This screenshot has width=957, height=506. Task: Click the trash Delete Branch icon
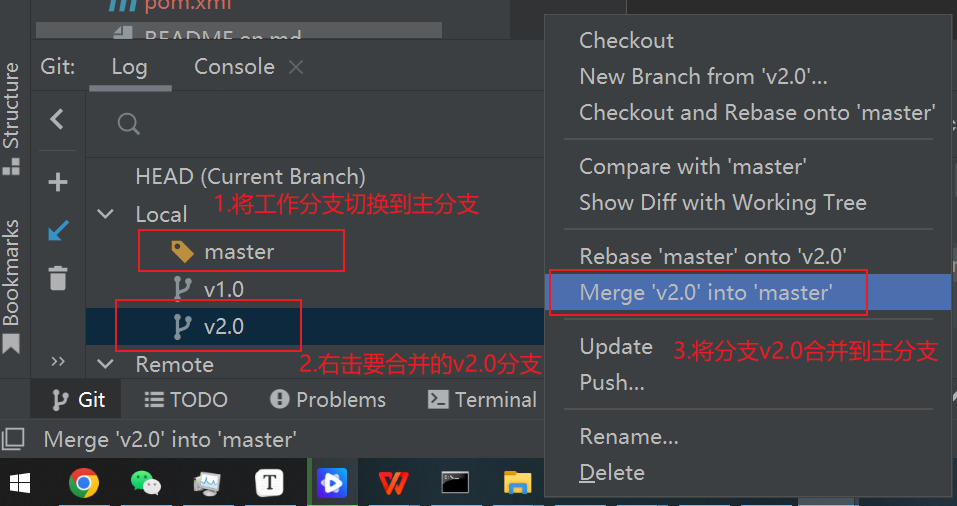[x=58, y=278]
